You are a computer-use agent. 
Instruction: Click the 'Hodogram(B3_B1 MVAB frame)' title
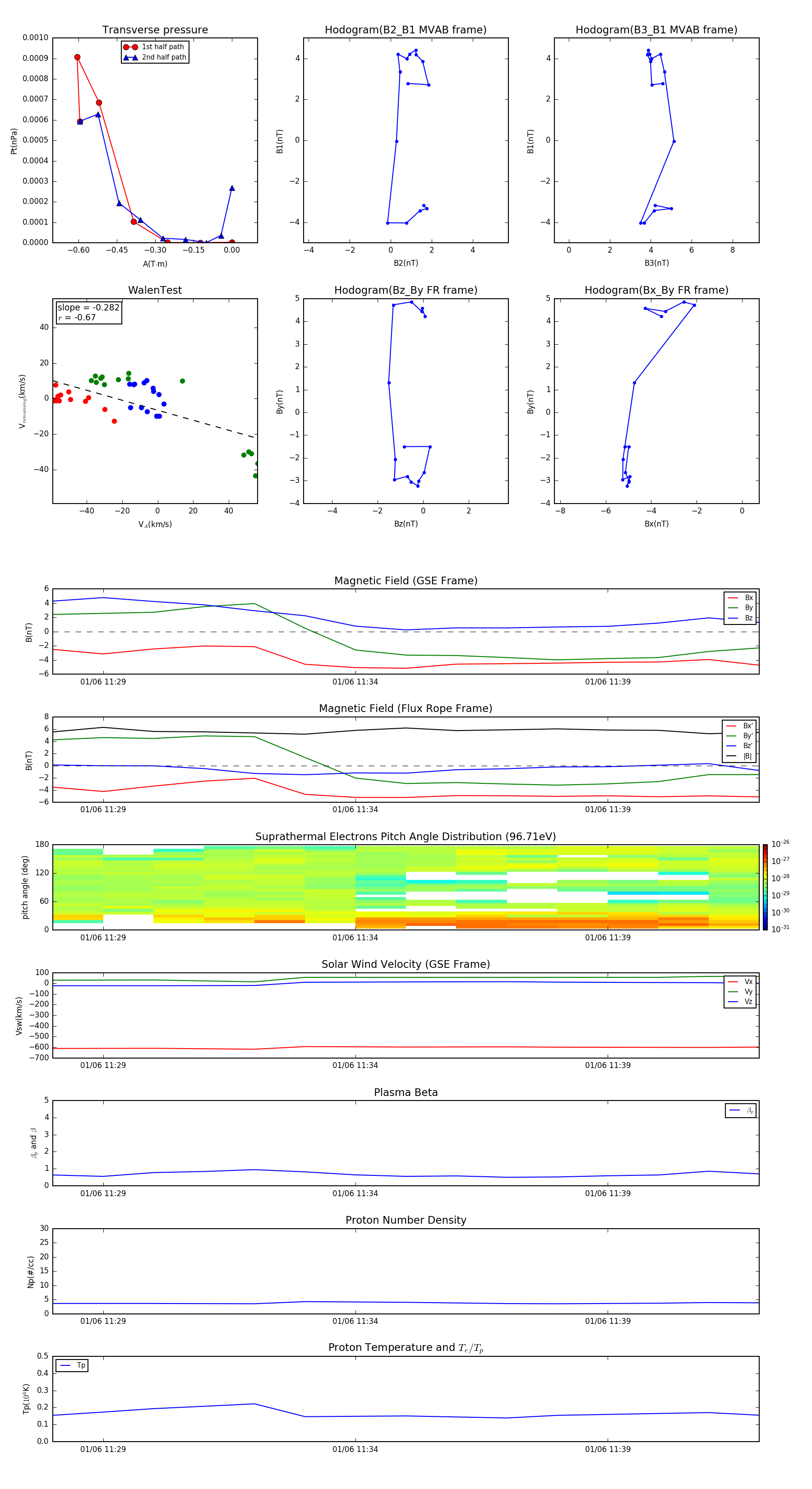(x=656, y=30)
